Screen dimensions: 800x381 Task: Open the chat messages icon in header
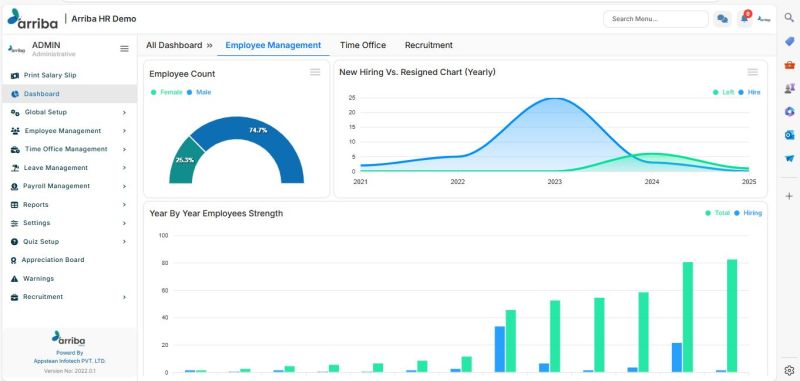click(722, 19)
